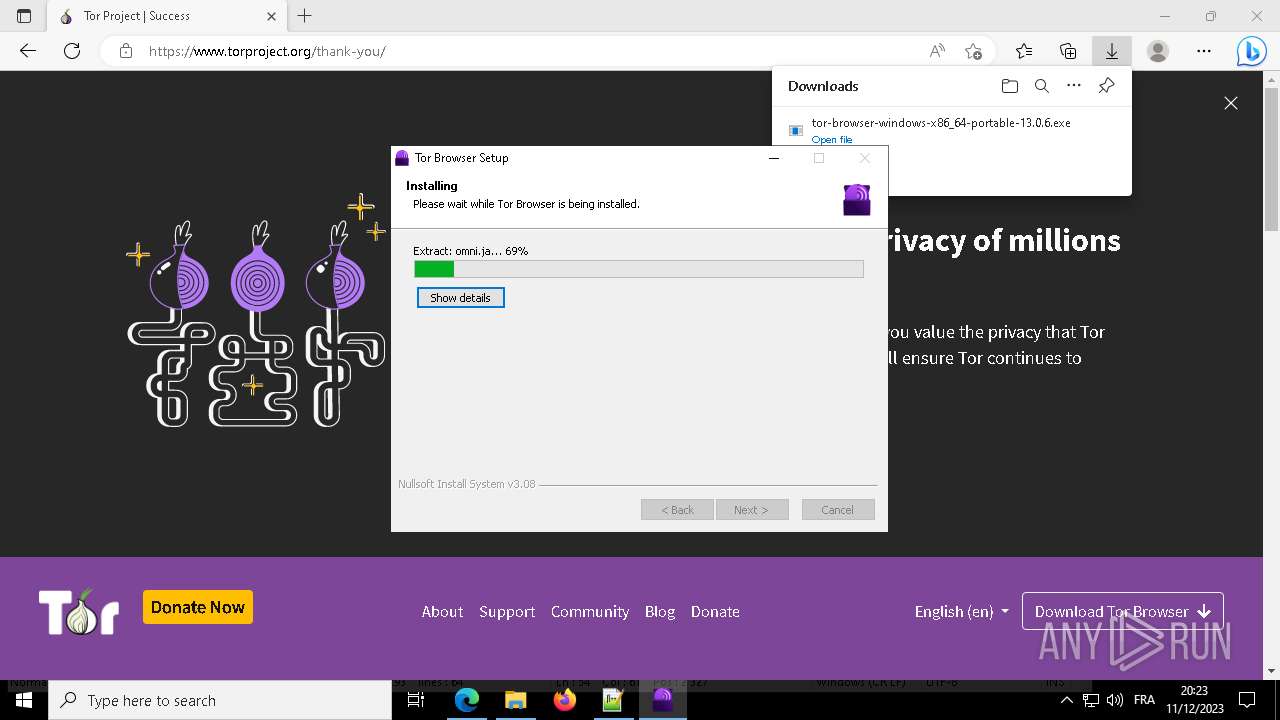Screen dimensions: 1280x720
Task: Select Tor Browser Setup taskbar icon
Action: (x=662, y=700)
